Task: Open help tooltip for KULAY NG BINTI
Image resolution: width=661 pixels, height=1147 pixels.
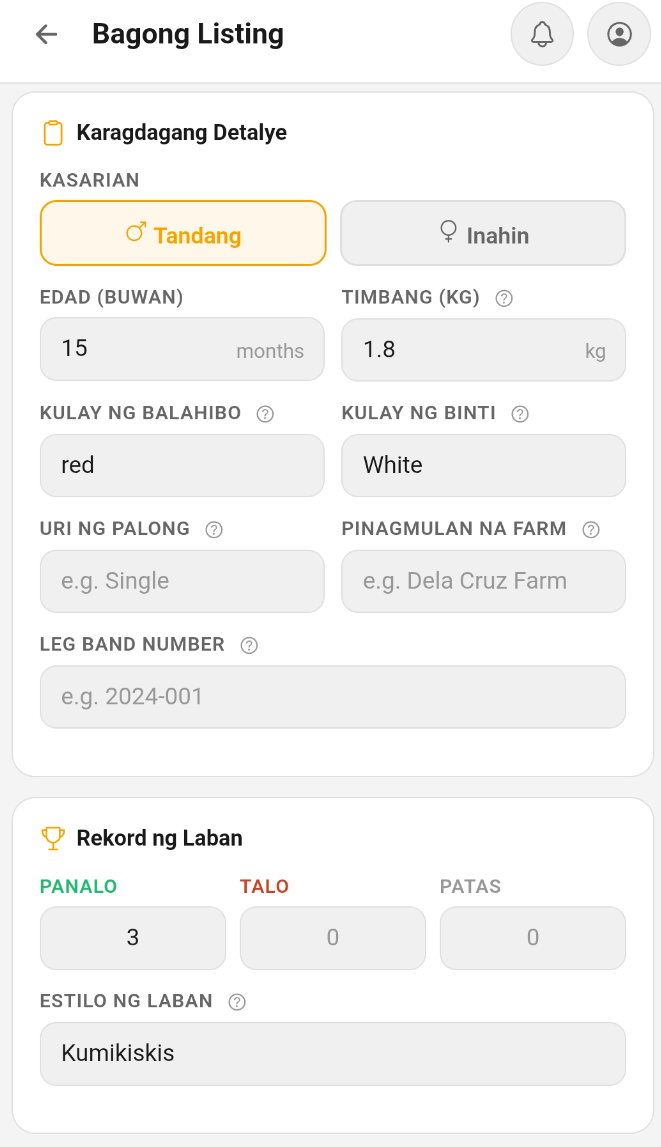Action: click(519, 413)
